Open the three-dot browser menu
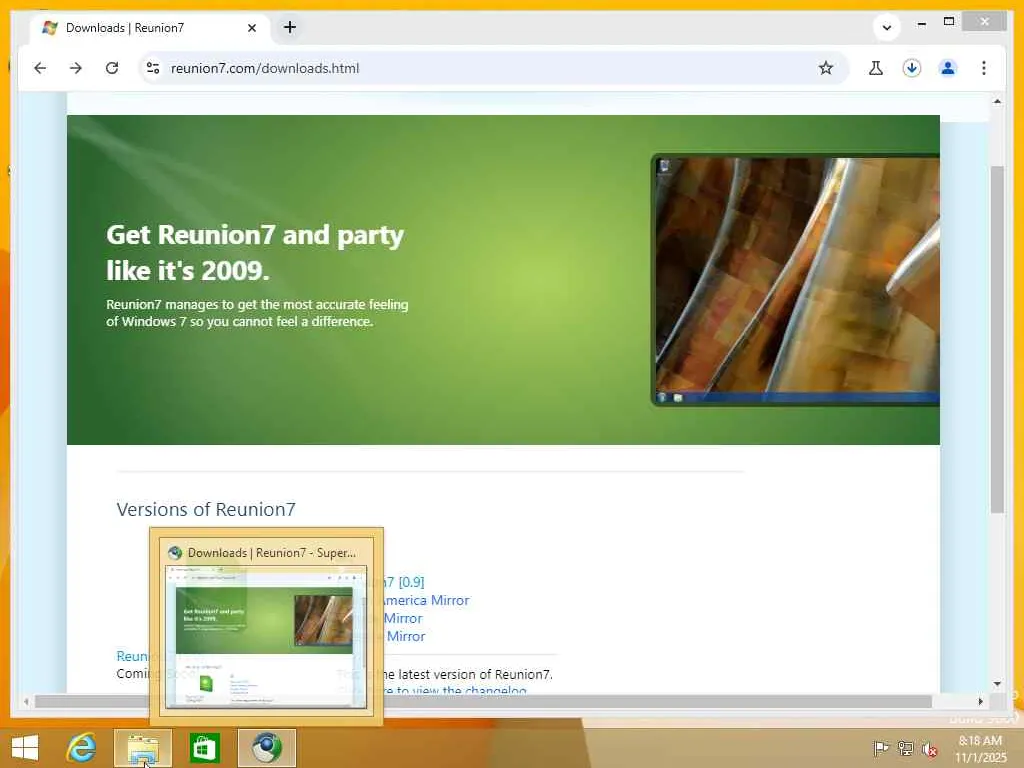 (x=984, y=68)
